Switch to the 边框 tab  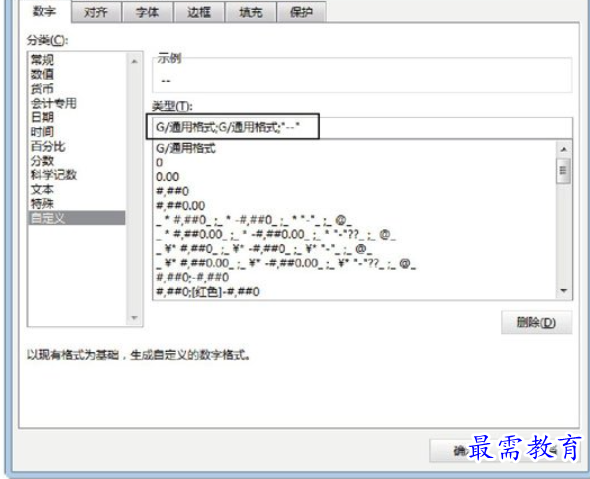click(199, 12)
